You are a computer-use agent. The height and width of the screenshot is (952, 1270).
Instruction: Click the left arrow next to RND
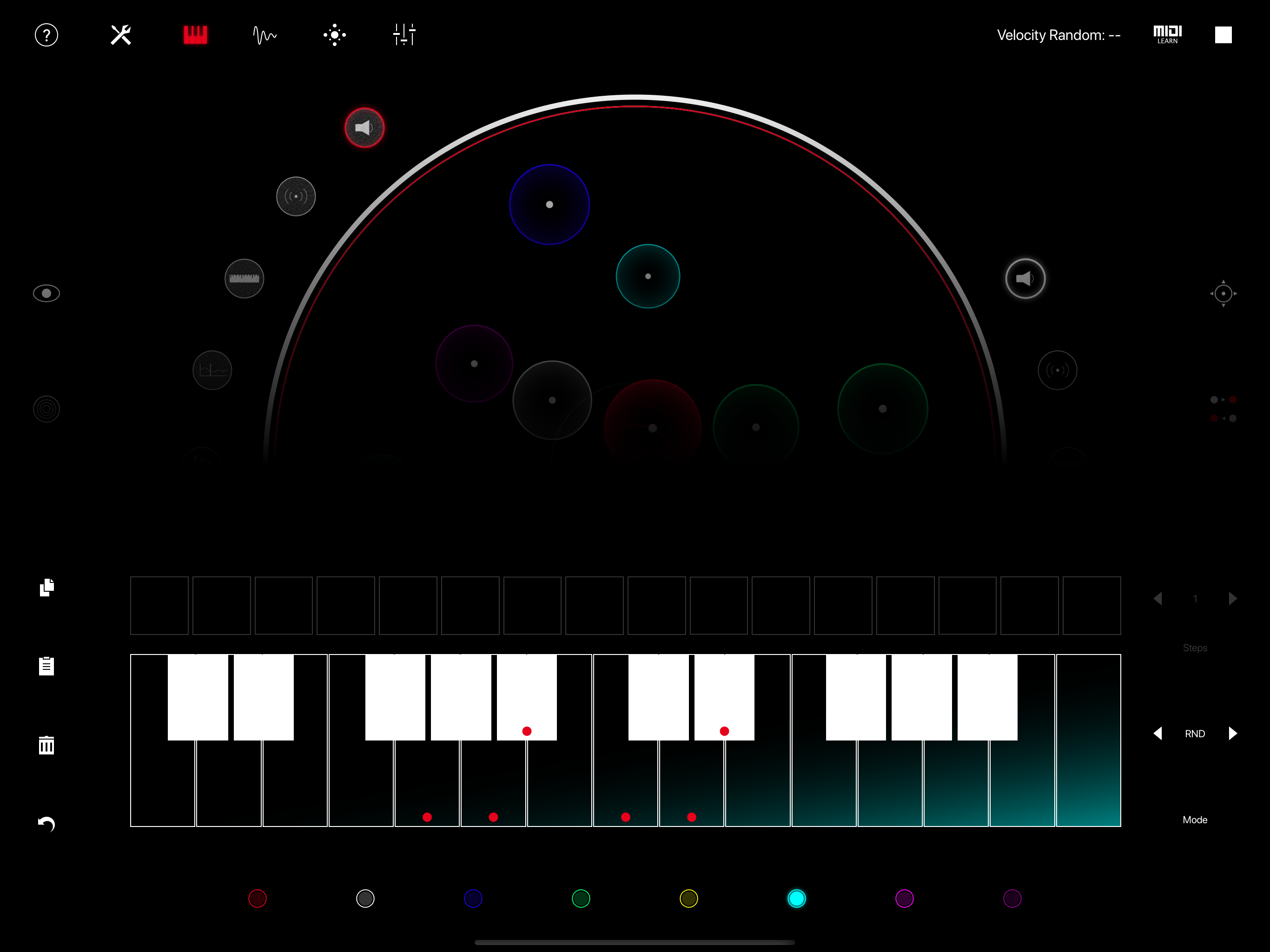tap(1158, 733)
